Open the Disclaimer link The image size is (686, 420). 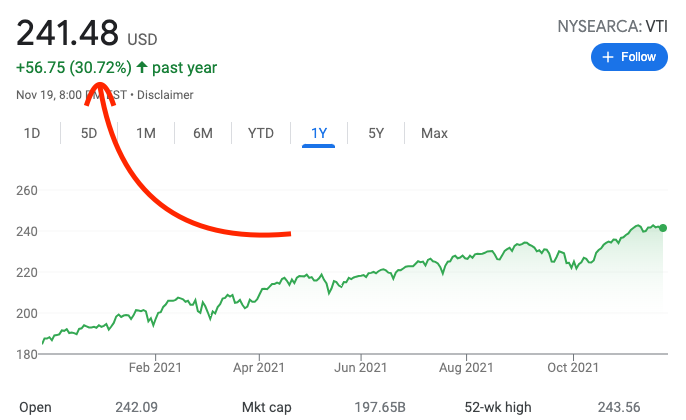[x=166, y=95]
